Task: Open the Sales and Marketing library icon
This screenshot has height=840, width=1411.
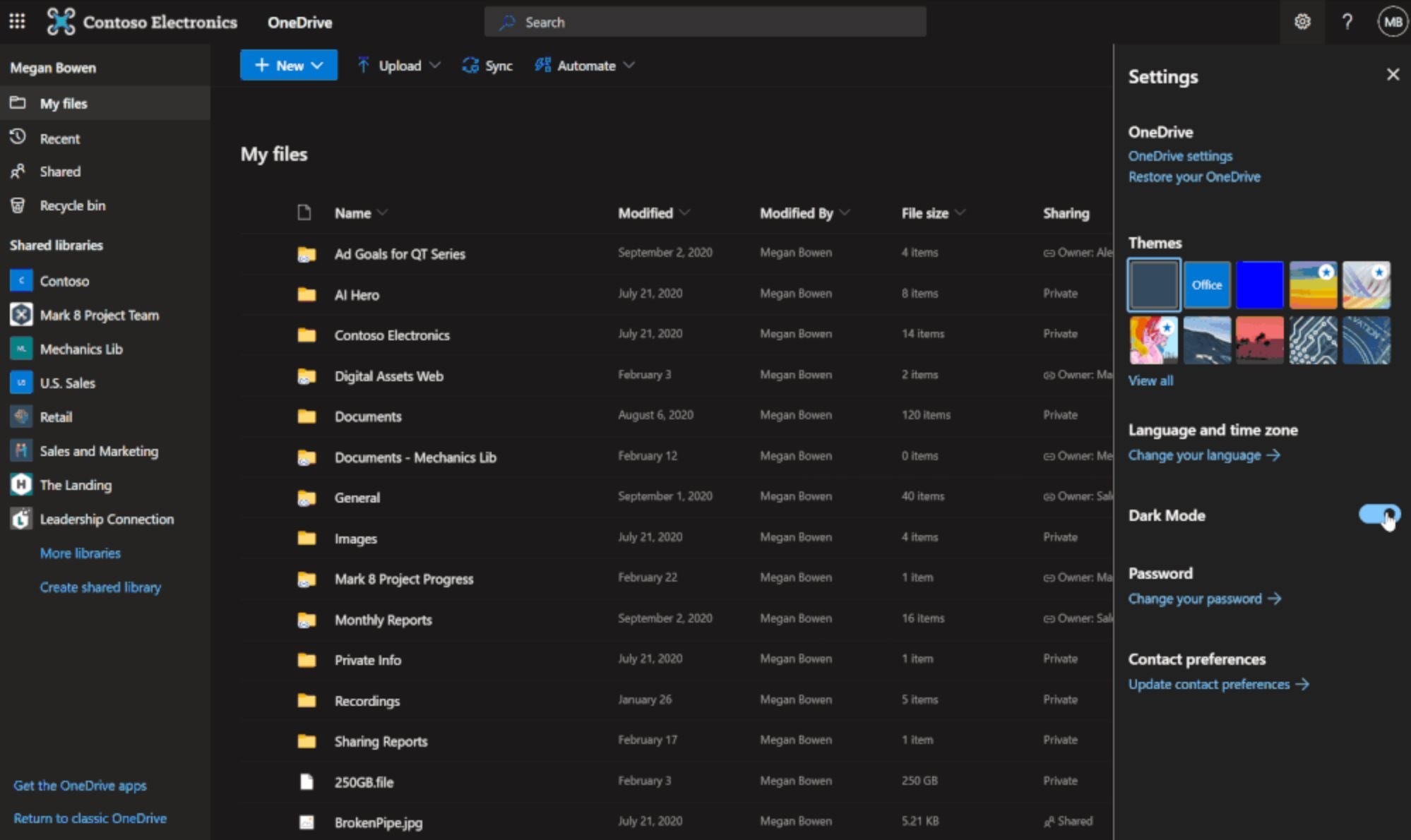Action: point(21,450)
